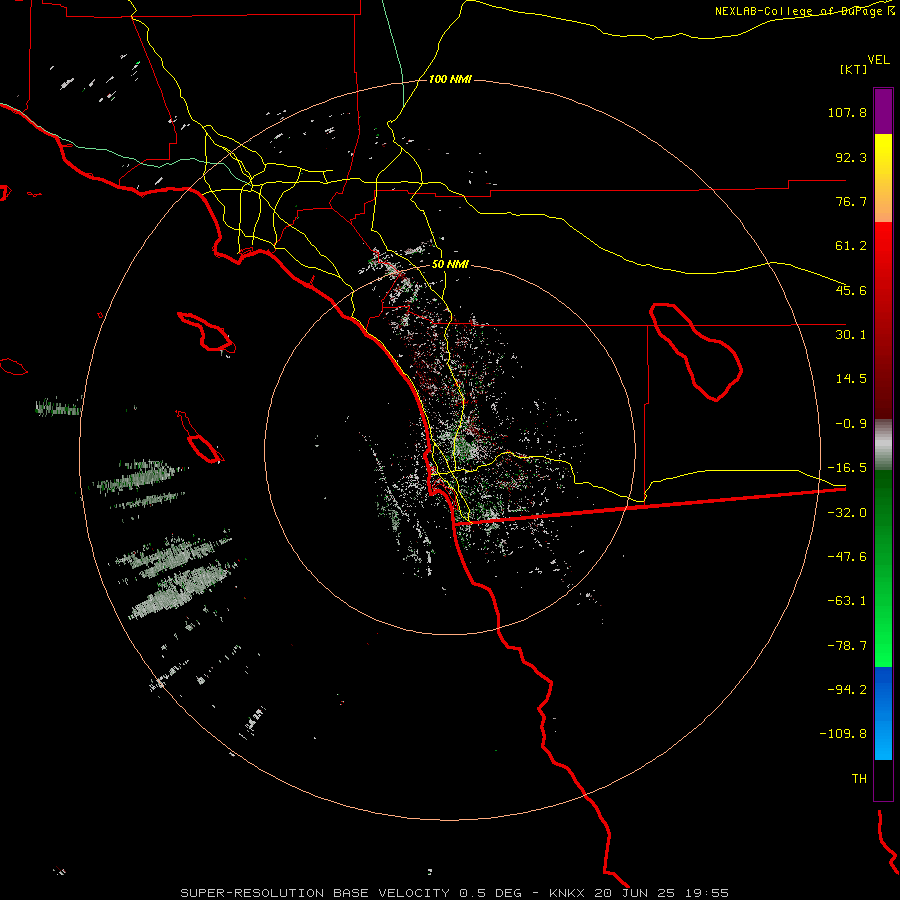Click the -94.2 legend value

click(847, 689)
